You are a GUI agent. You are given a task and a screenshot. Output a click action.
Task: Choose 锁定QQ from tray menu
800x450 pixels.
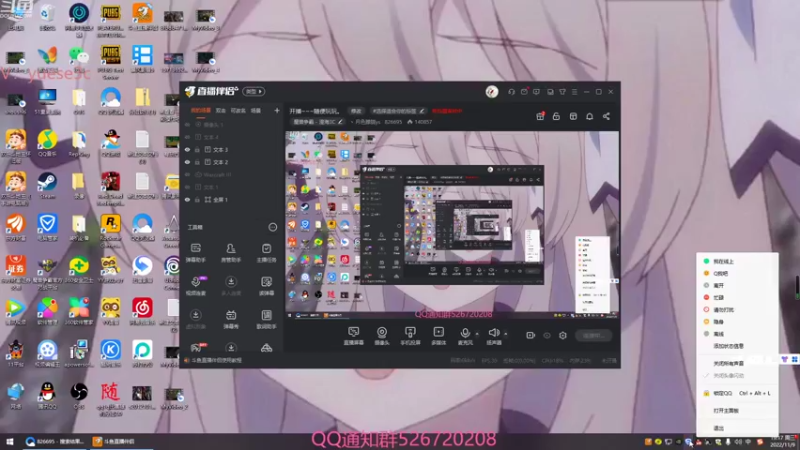pyautogui.click(x=737, y=393)
